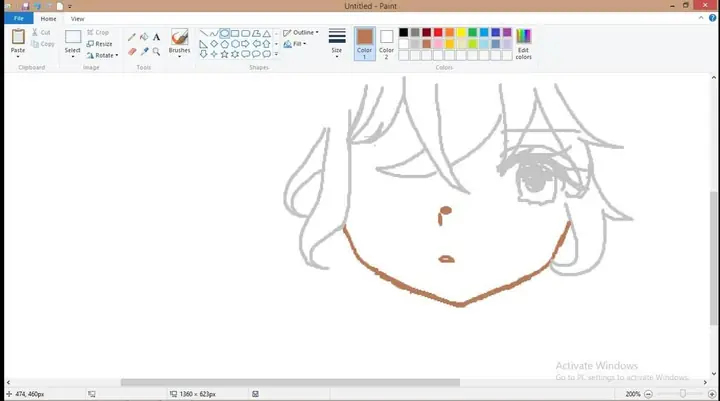Expand the shapes gallery with the More arrow
The height and width of the screenshot is (401, 720).
[x=276, y=54]
